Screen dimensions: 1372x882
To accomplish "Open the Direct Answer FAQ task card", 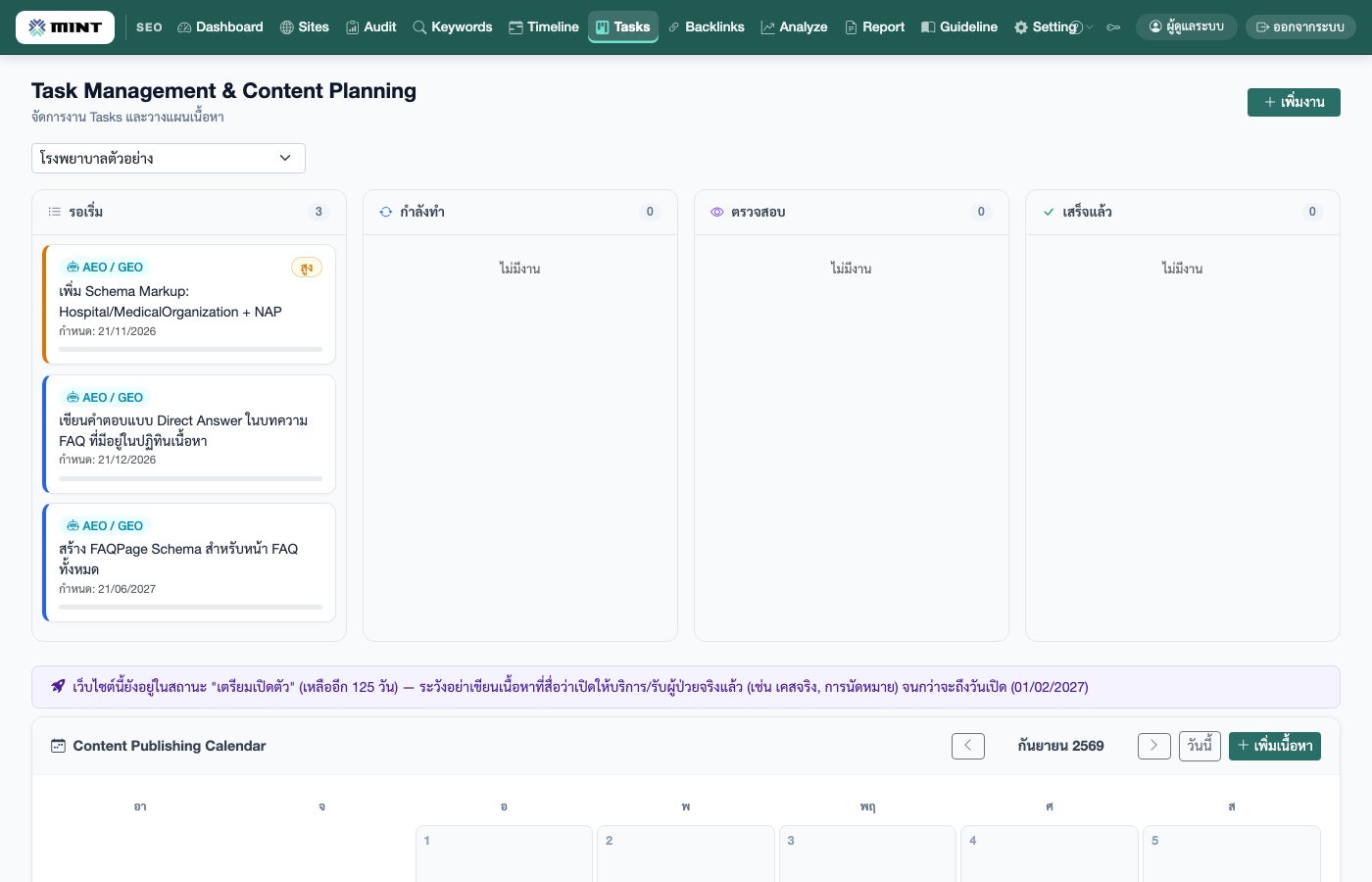I will (189, 434).
